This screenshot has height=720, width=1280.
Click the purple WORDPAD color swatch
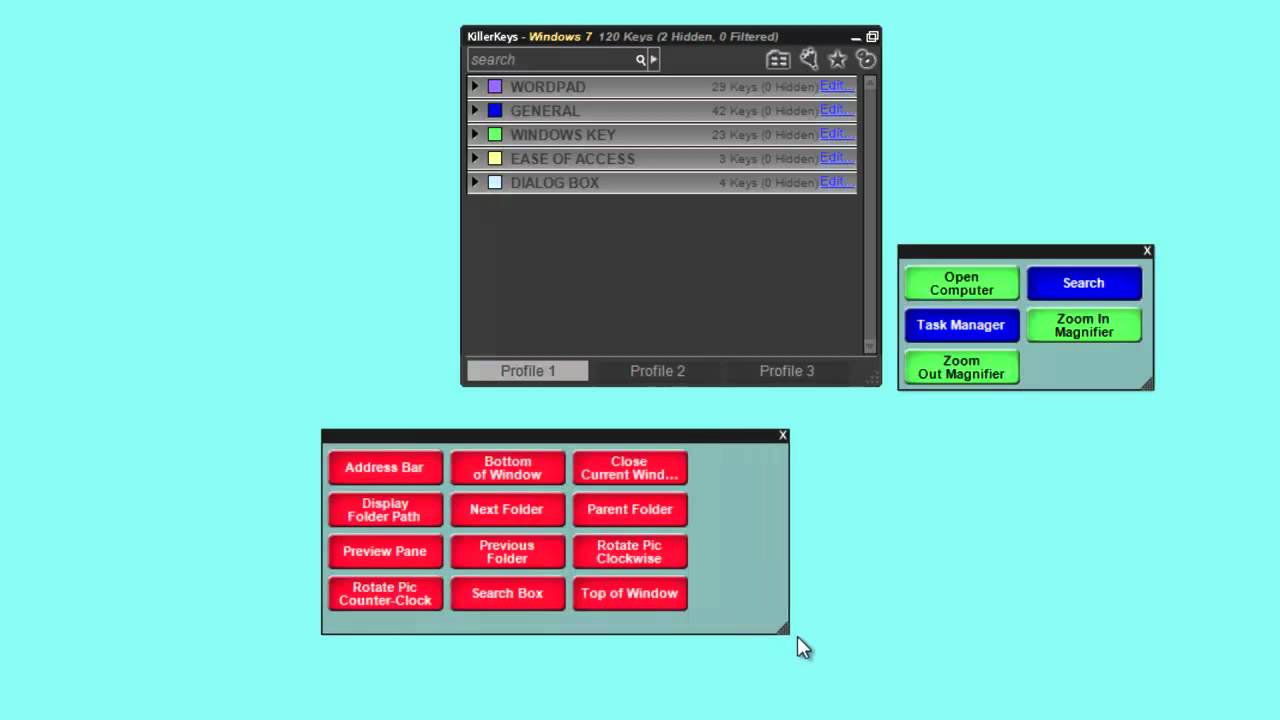coord(495,87)
